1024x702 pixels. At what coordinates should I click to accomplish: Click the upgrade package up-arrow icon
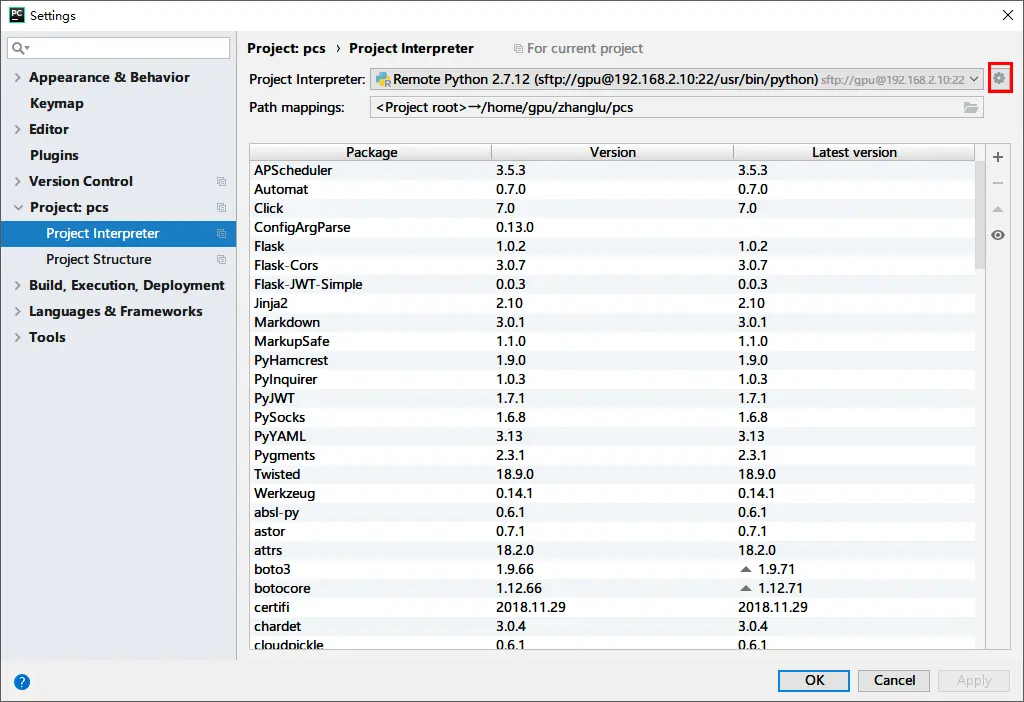[x=998, y=210]
